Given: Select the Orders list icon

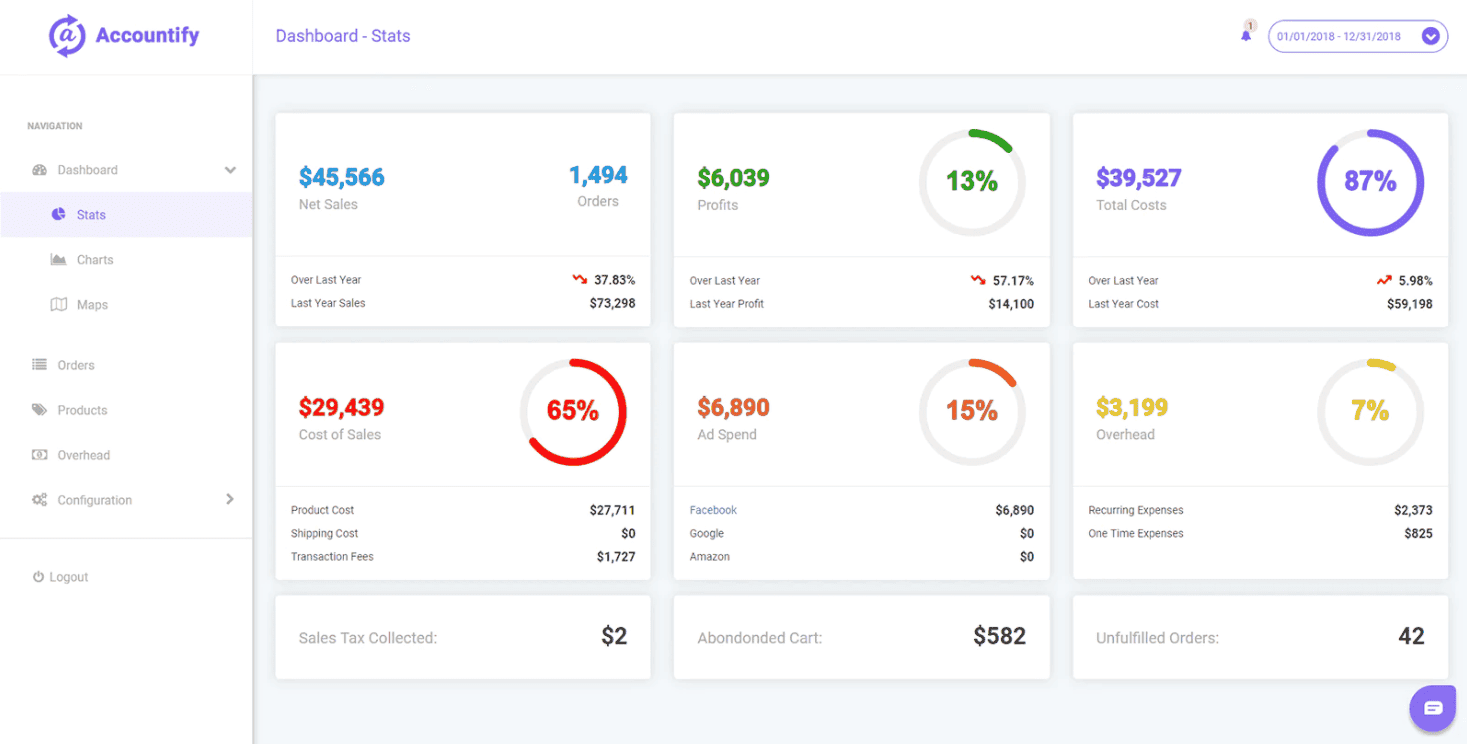Looking at the screenshot, I should tap(38, 364).
